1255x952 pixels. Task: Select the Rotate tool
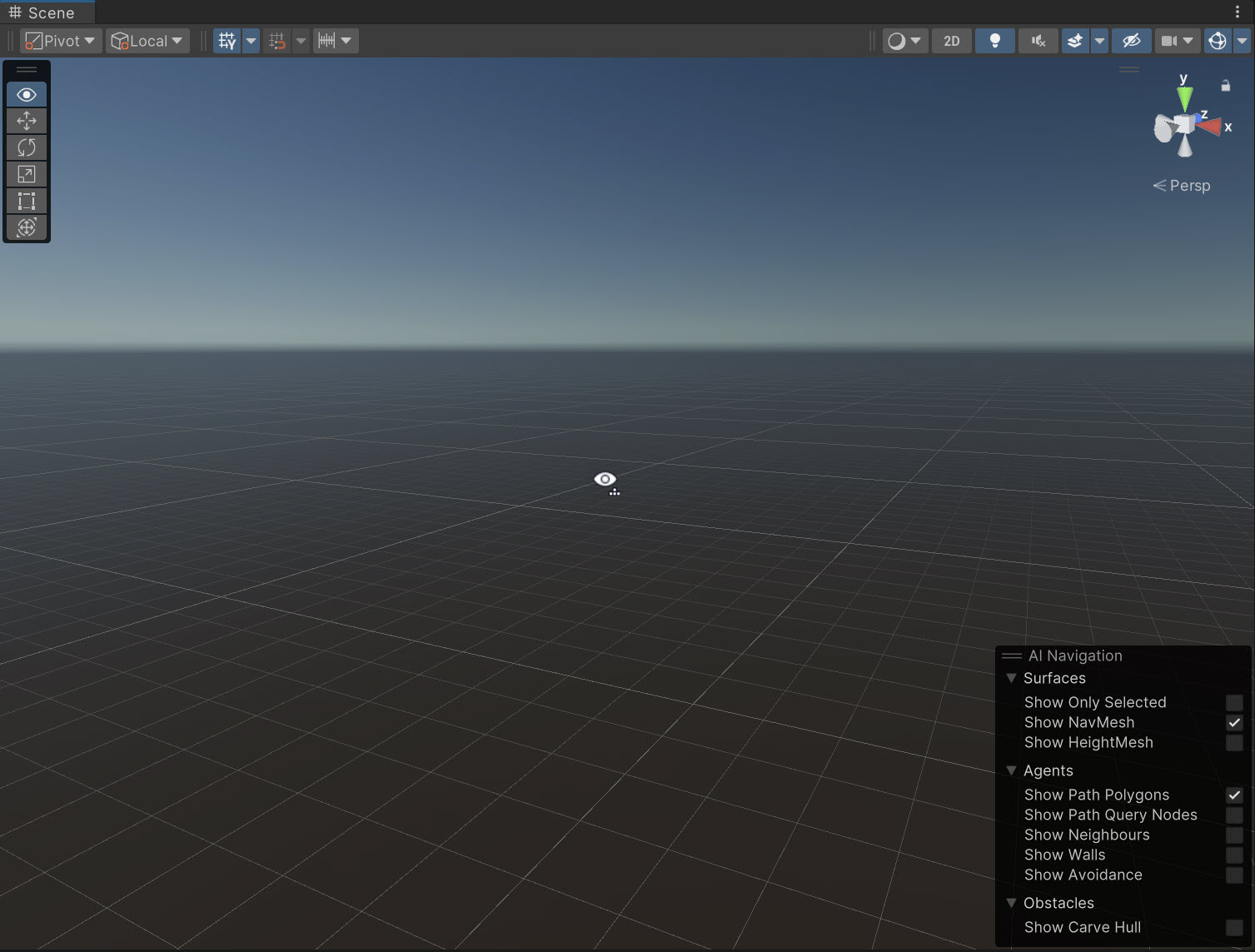point(27,147)
